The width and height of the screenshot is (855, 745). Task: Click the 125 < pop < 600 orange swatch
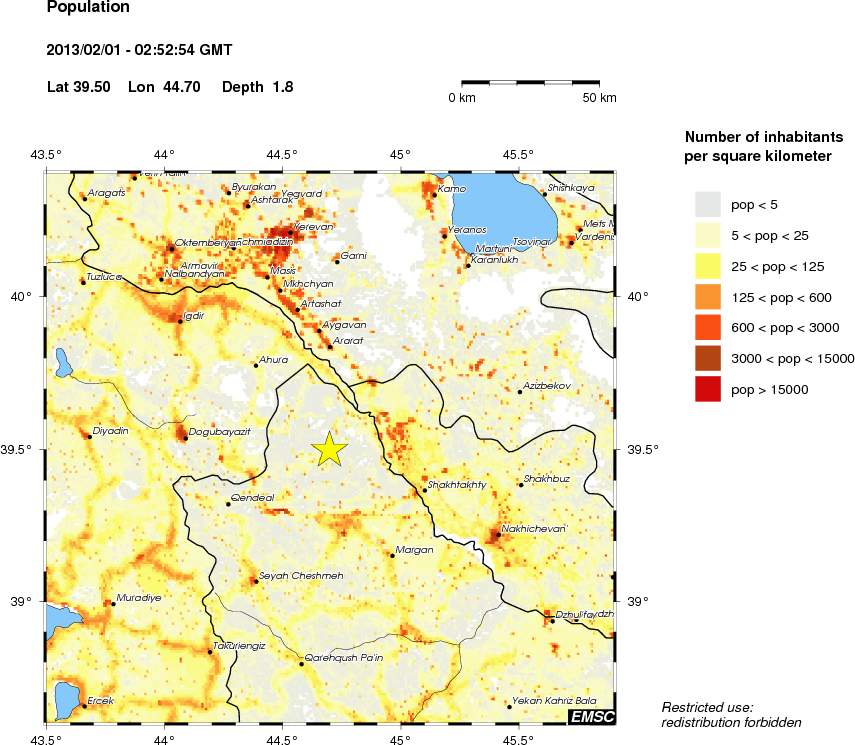pyautogui.click(x=708, y=297)
